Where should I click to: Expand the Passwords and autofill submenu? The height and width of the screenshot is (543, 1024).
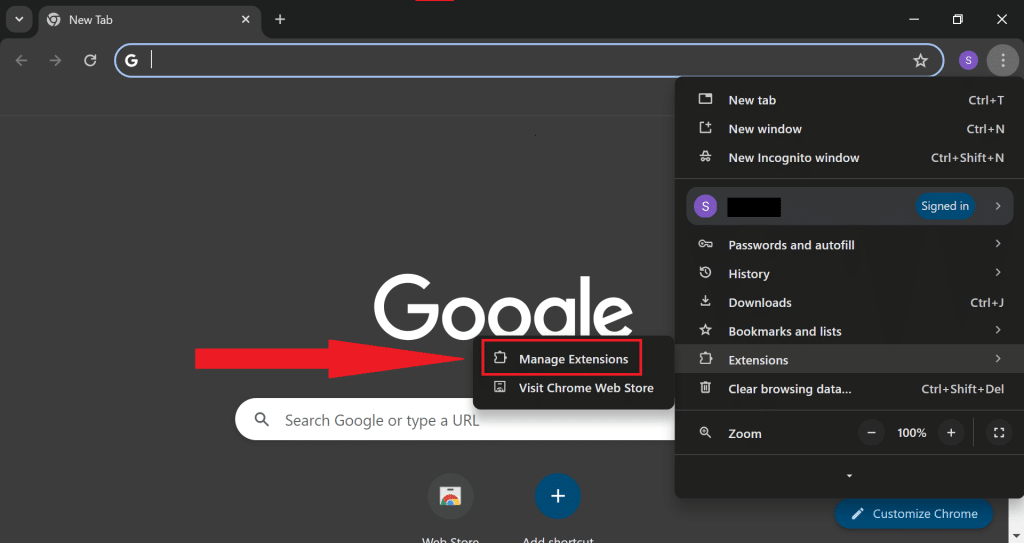click(x=850, y=245)
